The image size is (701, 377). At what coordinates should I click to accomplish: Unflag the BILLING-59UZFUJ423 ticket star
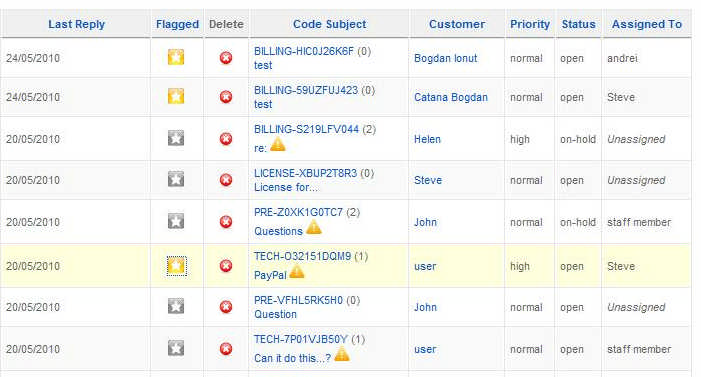[x=176, y=96]
